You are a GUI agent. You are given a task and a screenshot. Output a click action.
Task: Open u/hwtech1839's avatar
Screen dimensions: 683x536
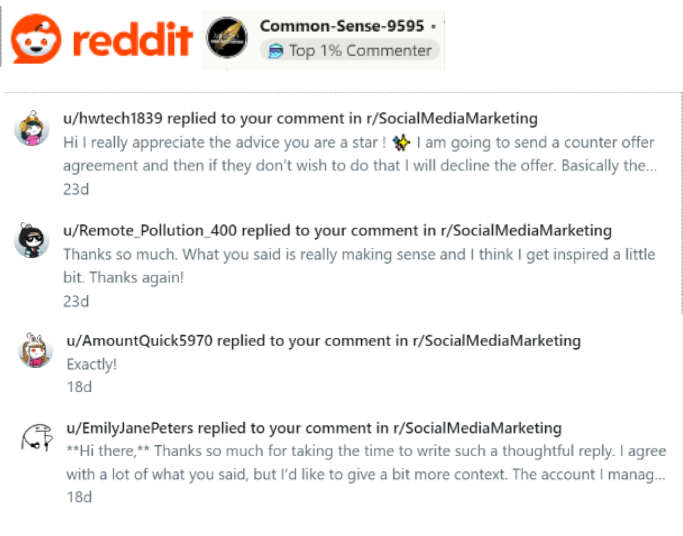(33, 129)
